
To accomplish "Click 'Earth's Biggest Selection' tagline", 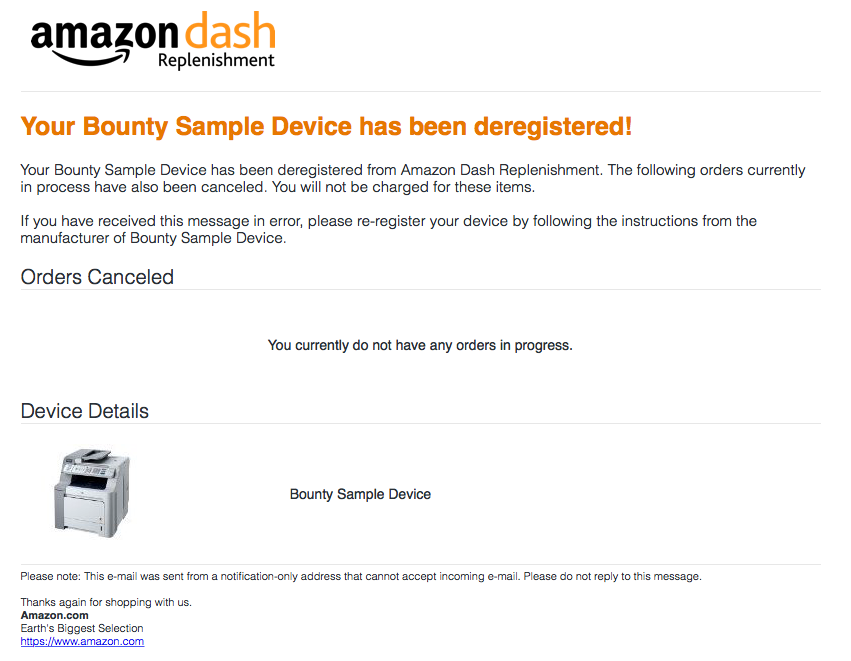I will click(x=82, y=628).
